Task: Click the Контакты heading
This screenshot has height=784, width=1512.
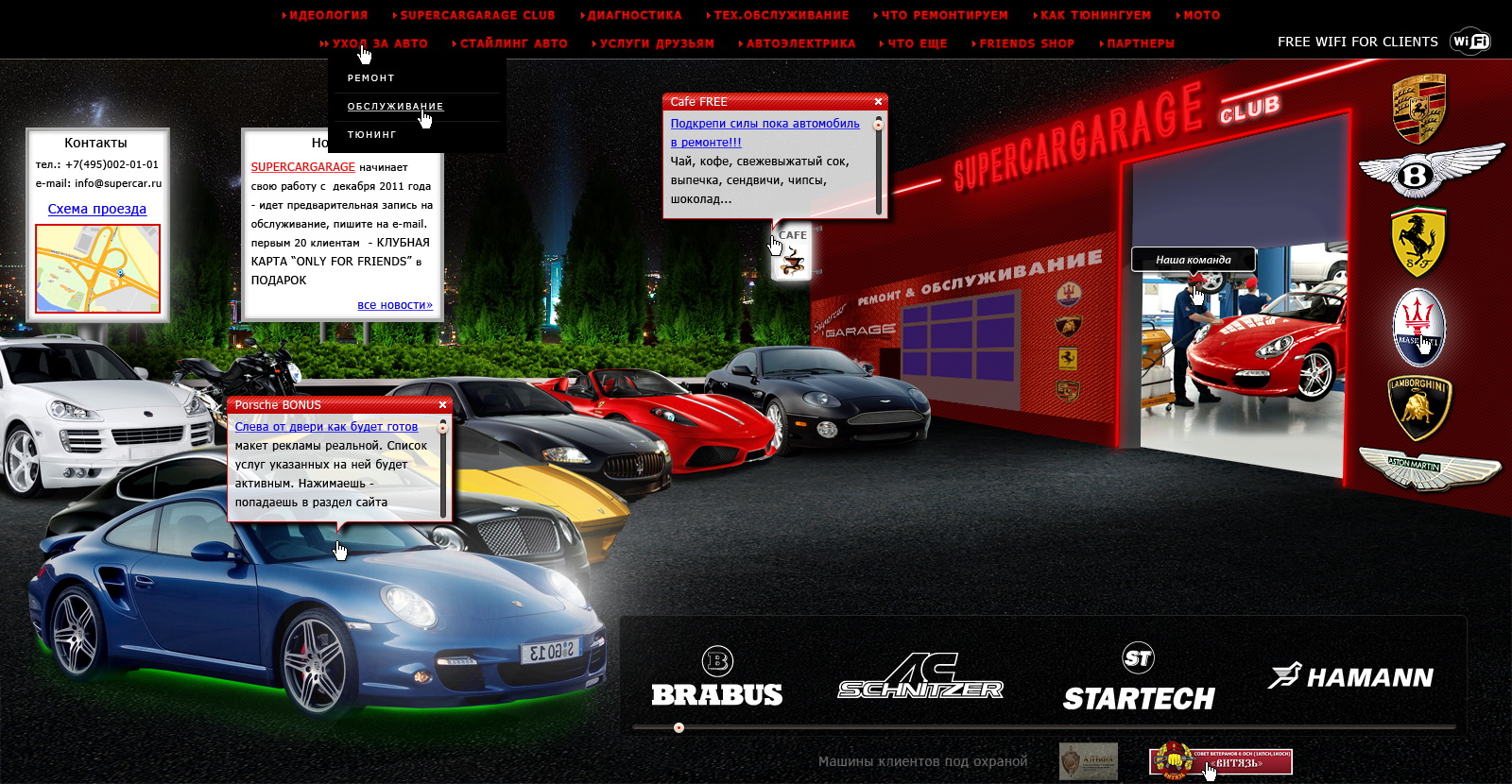Action: 95,143
